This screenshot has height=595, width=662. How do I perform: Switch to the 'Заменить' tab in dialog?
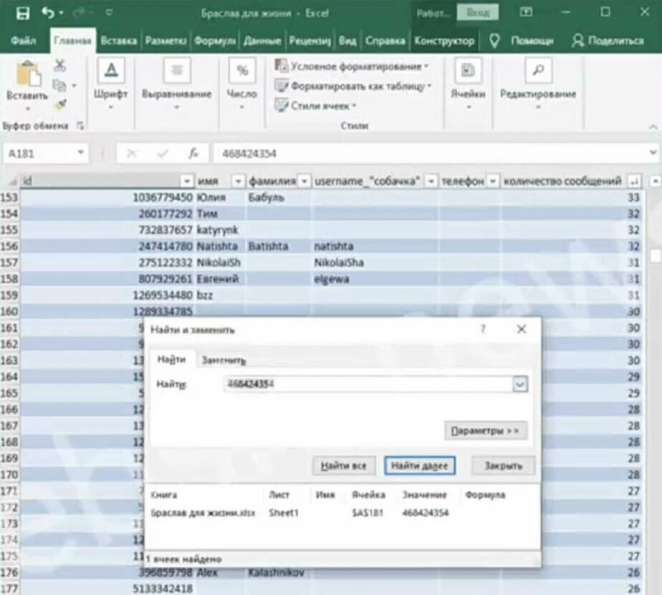tap(223, 359)
